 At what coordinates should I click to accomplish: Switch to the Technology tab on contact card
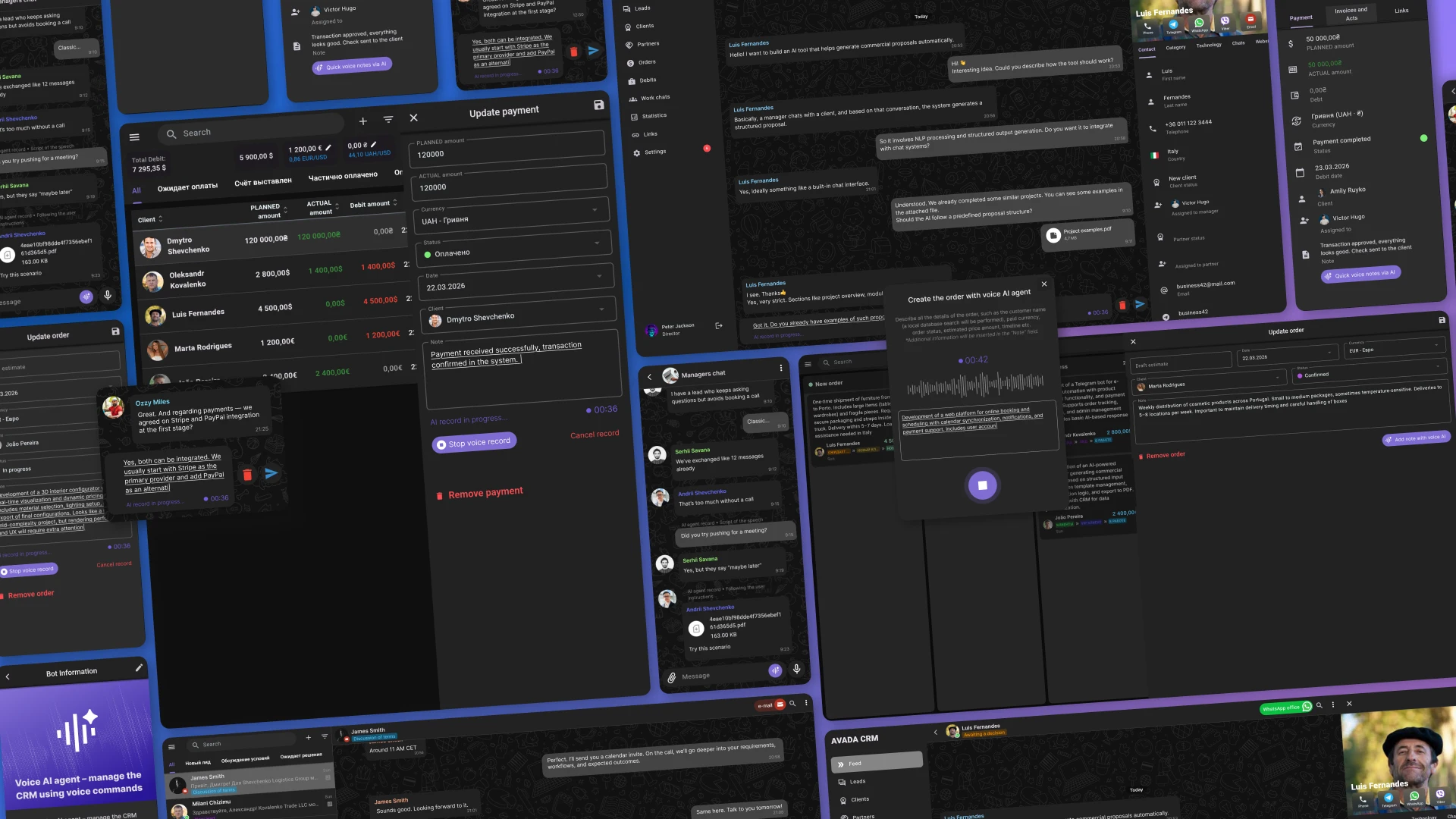point(1209,45)
